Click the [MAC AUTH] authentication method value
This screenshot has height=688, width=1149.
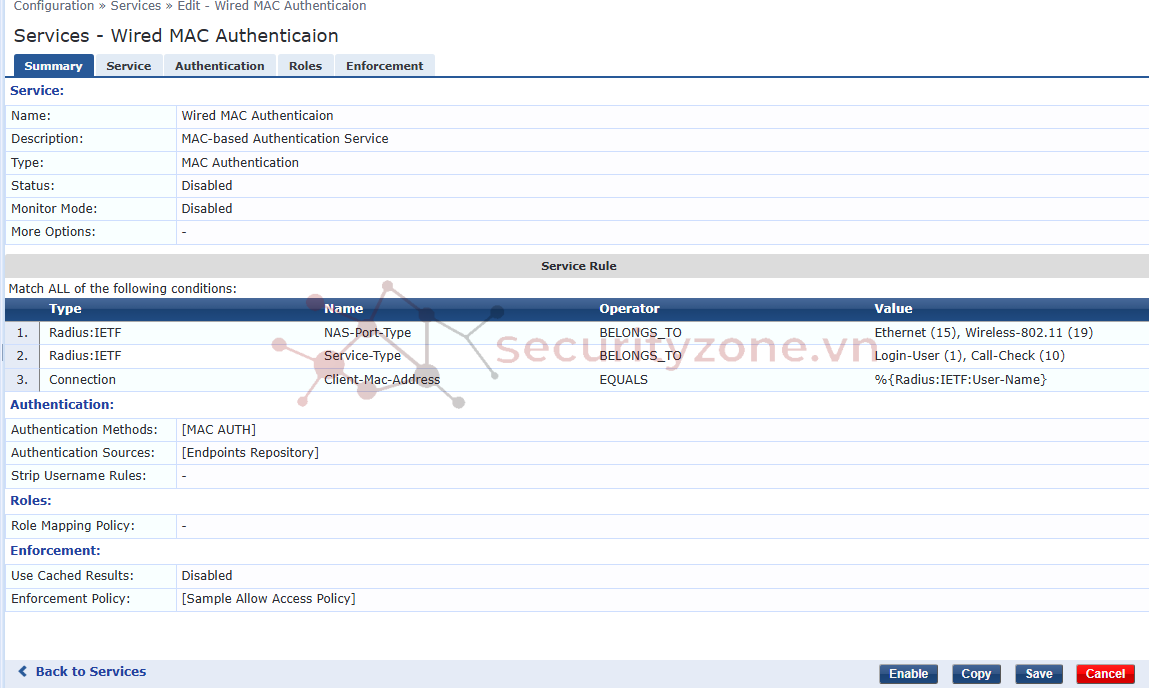coord(218,430)
